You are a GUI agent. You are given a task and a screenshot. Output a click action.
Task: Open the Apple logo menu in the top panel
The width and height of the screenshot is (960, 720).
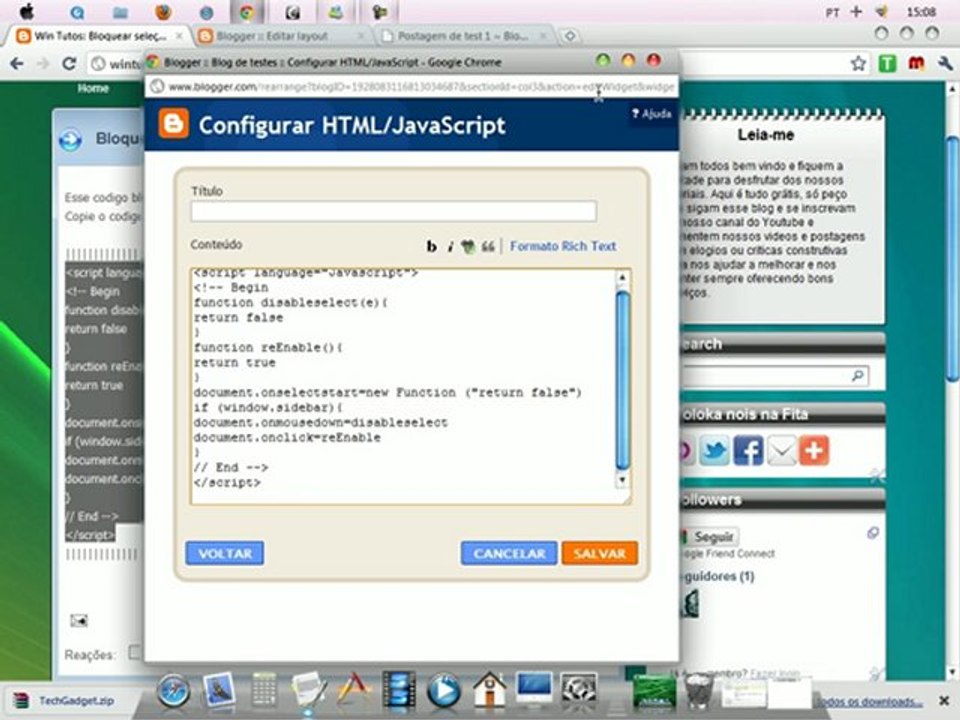pyautogui.click(x=27, y=12)
